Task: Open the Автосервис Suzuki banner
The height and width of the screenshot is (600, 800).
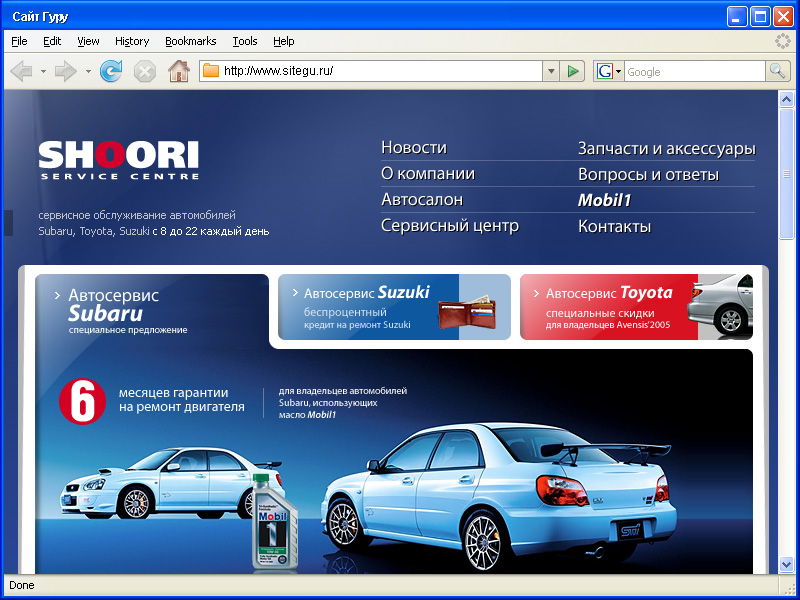Action: pos(394,307)
